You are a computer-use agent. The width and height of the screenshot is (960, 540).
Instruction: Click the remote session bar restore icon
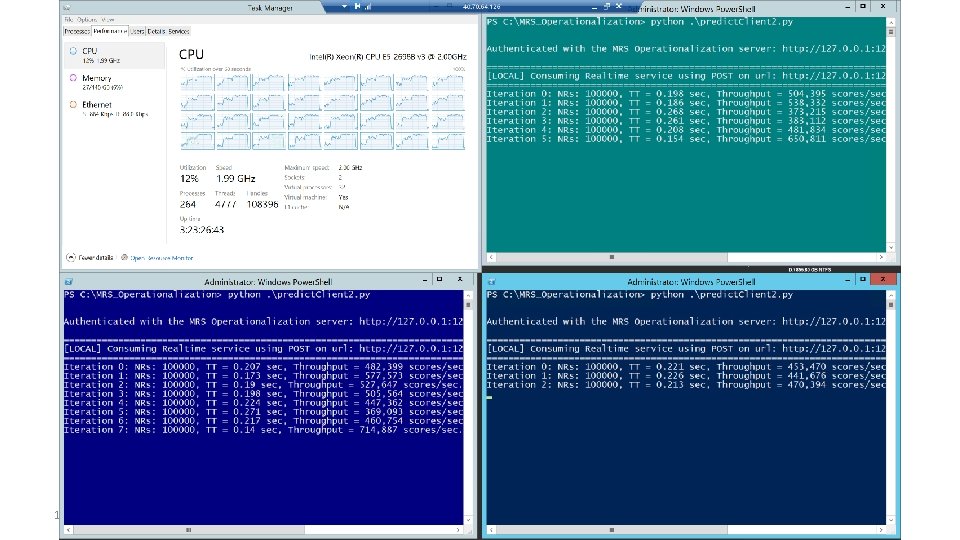(x=607, y=6)
